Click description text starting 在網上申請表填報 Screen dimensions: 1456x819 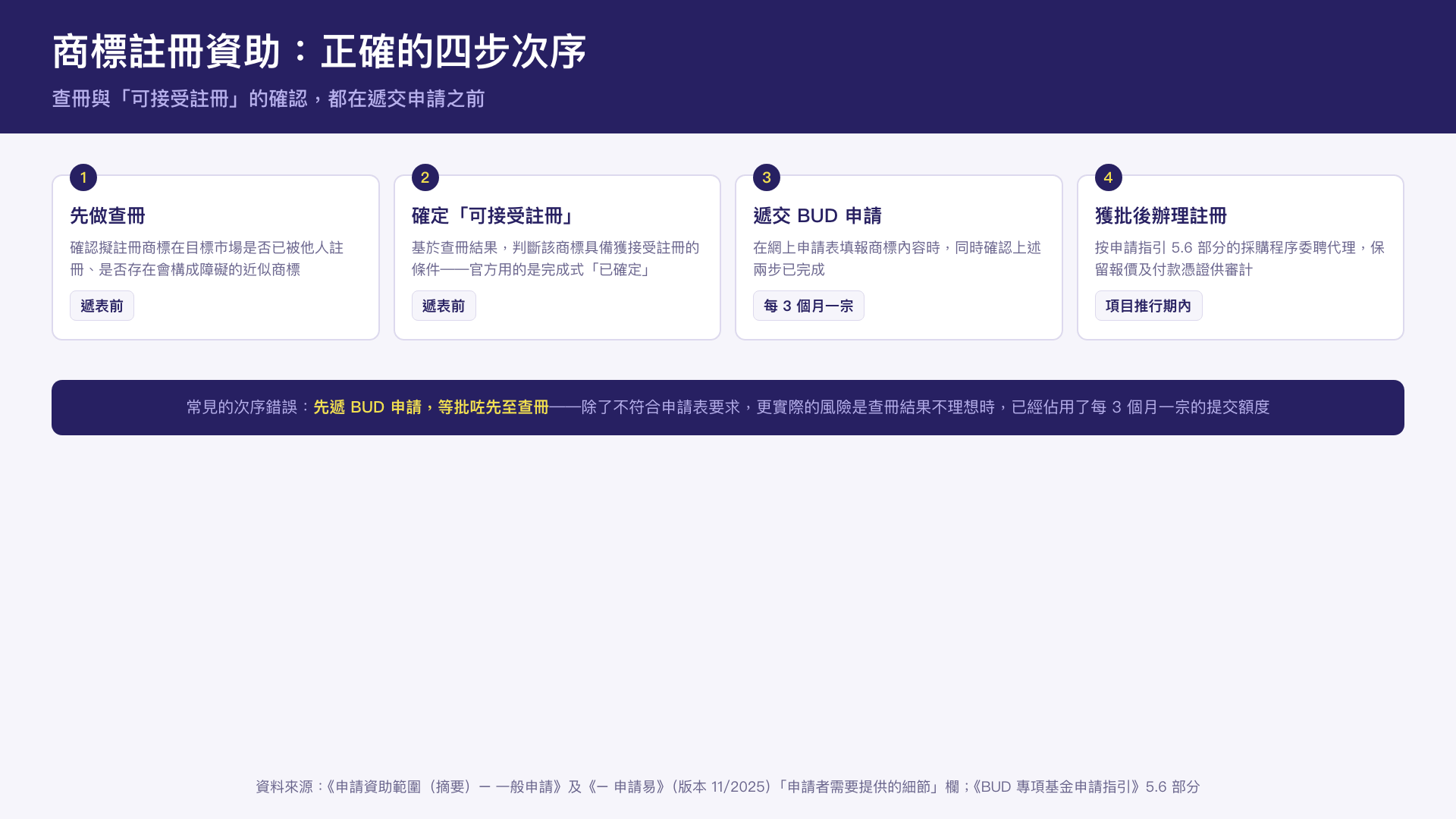(x=897, y=259)
